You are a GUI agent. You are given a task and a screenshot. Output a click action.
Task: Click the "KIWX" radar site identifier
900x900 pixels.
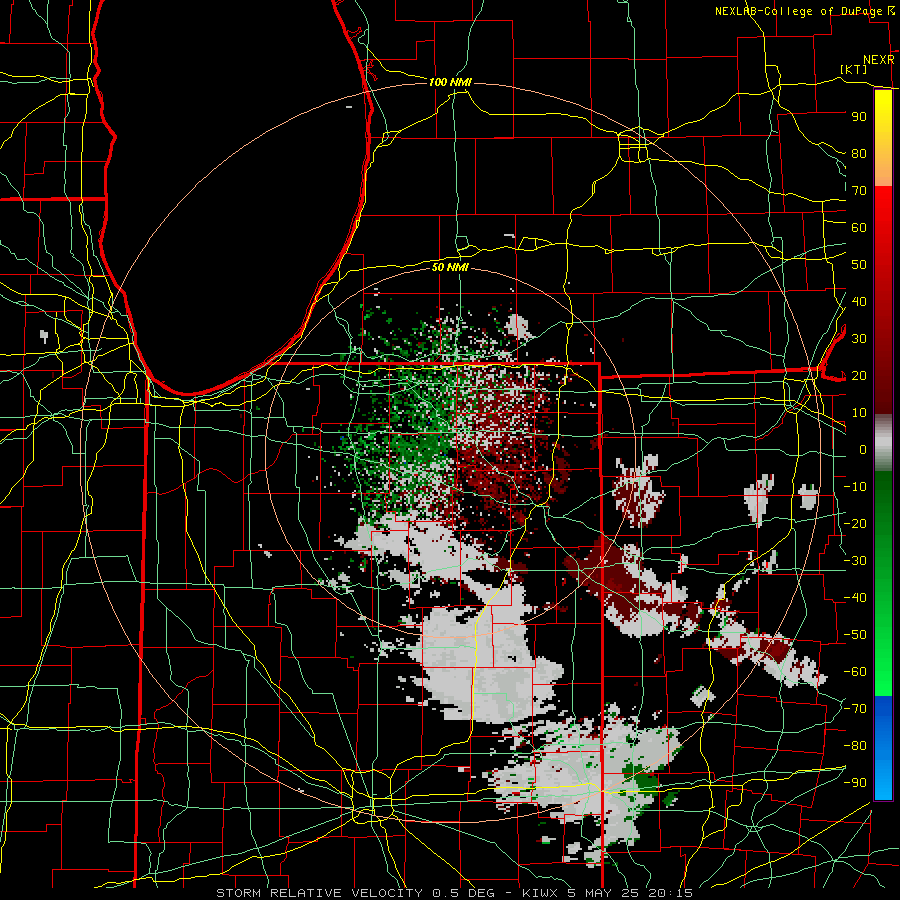point(540,893)
